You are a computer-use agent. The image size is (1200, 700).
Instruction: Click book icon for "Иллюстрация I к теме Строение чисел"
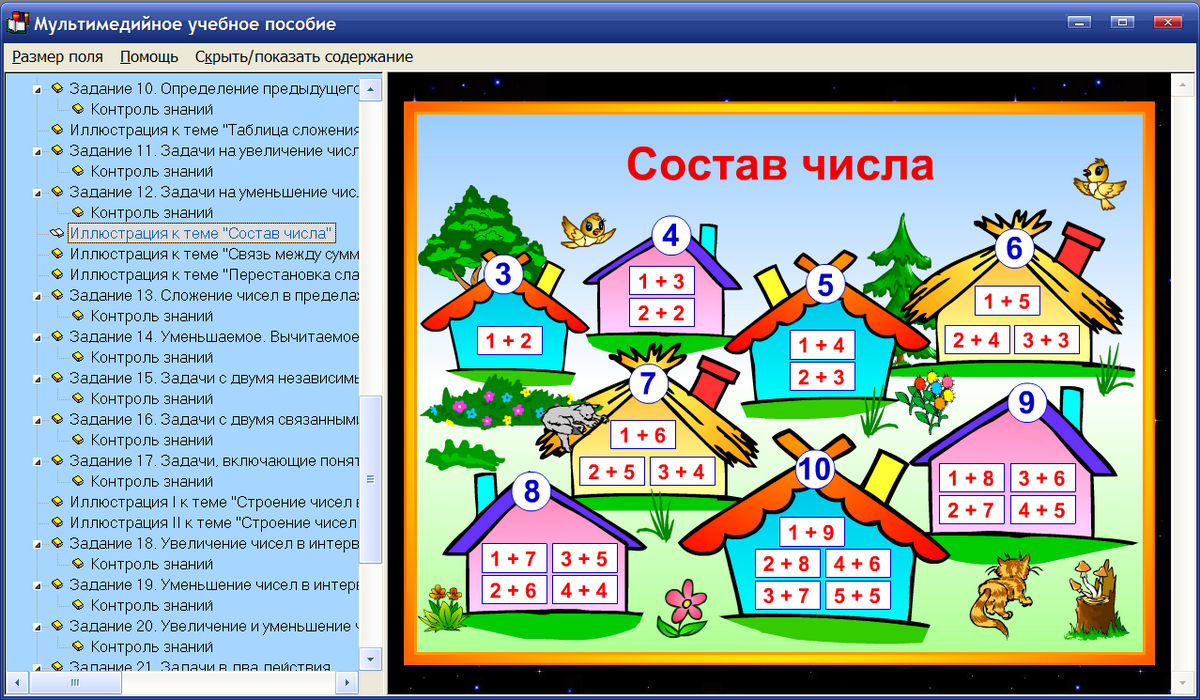coord(58,502)
